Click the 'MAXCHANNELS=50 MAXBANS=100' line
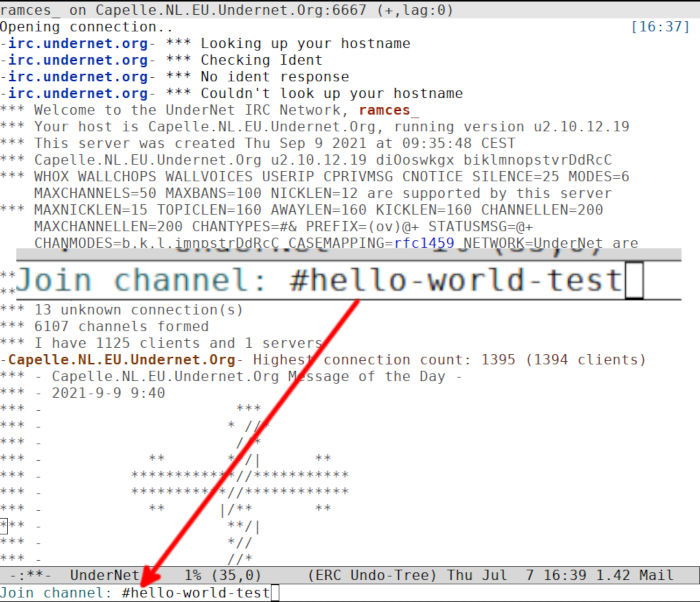Image resolution: width=700 pixels, height=602 pixels. point(323,193)
